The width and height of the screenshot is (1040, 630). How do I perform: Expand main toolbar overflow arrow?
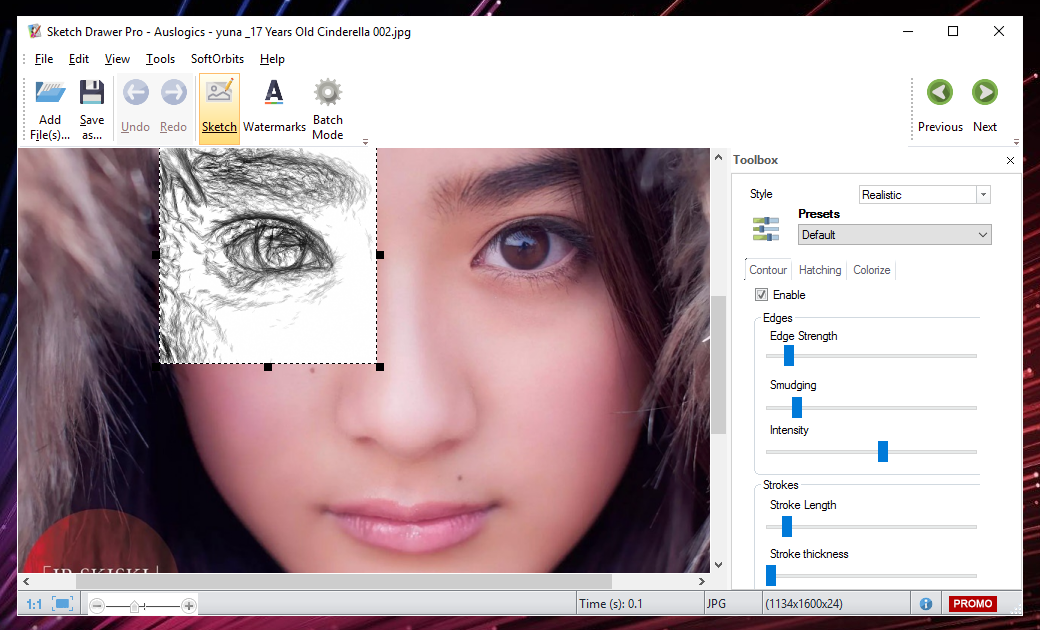click(x=365, y=142)
